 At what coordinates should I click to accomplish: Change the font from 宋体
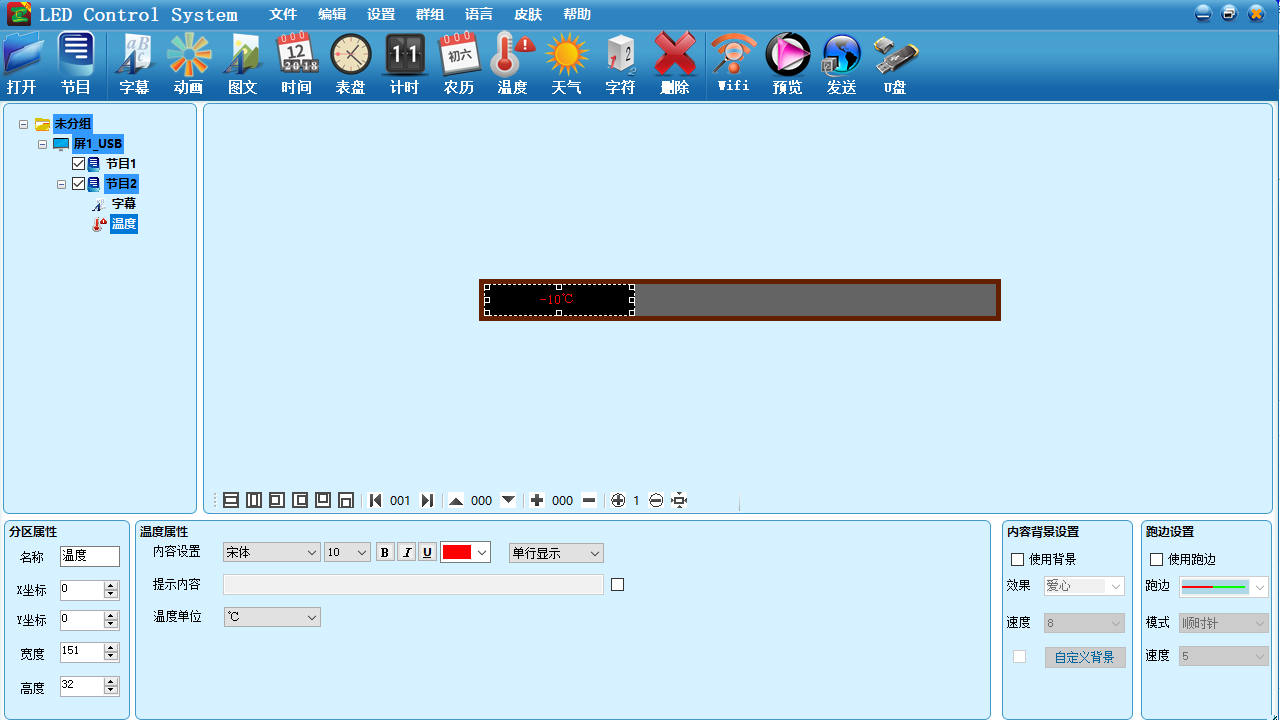pos(271,551)
